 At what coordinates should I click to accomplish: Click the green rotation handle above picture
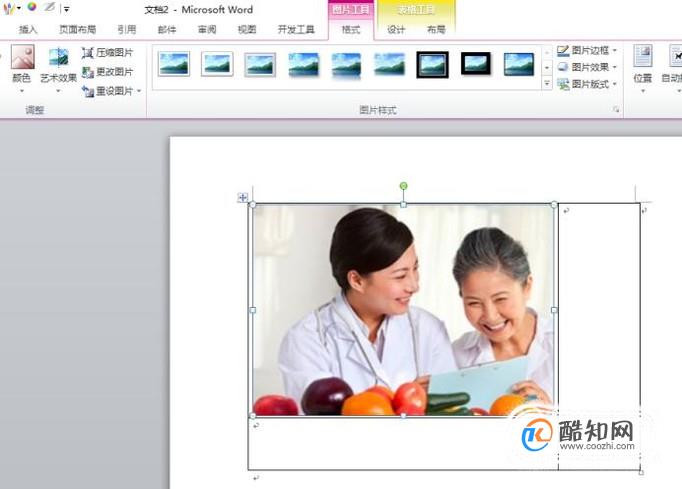403,186
